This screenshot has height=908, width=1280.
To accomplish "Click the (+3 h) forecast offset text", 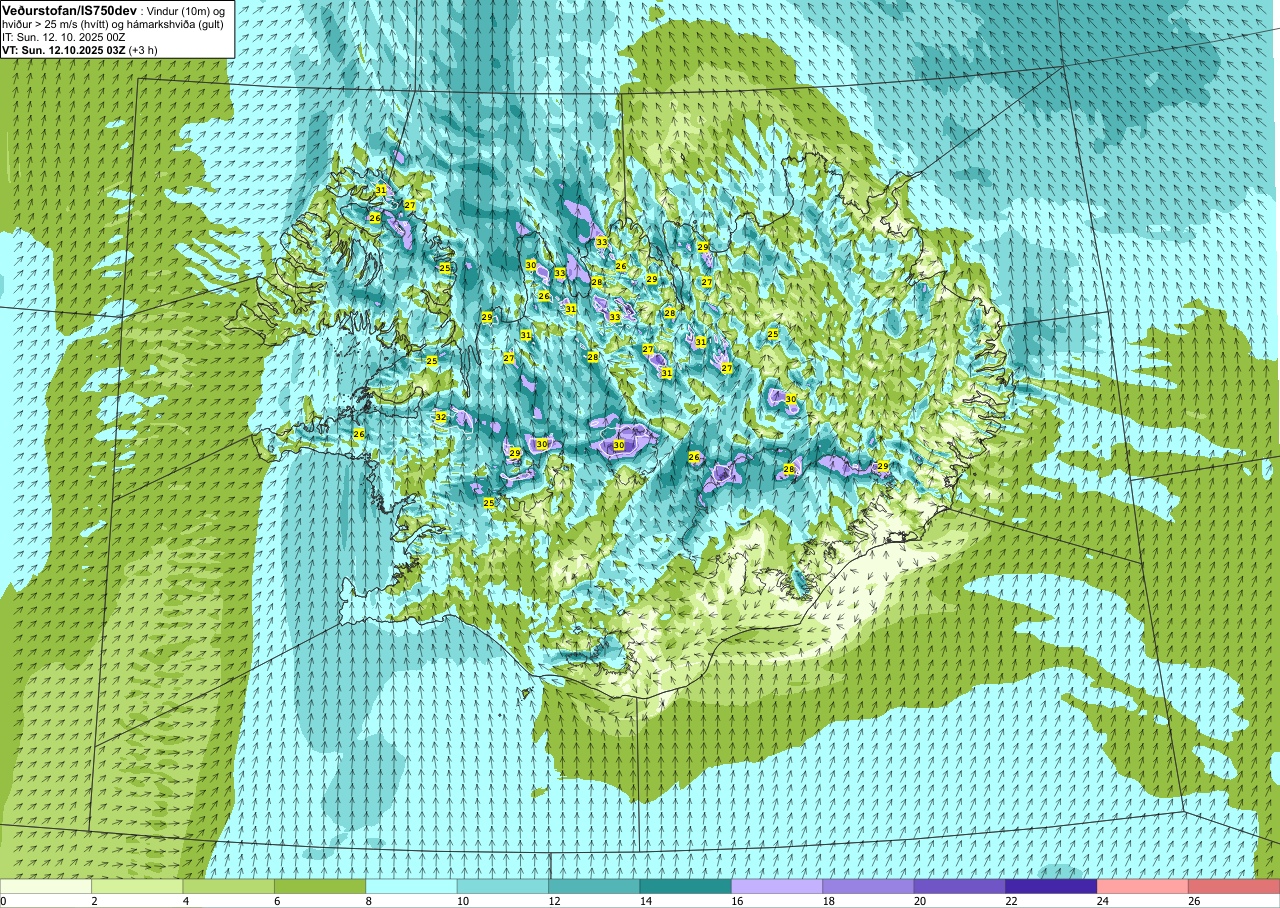I will [144, 49].
